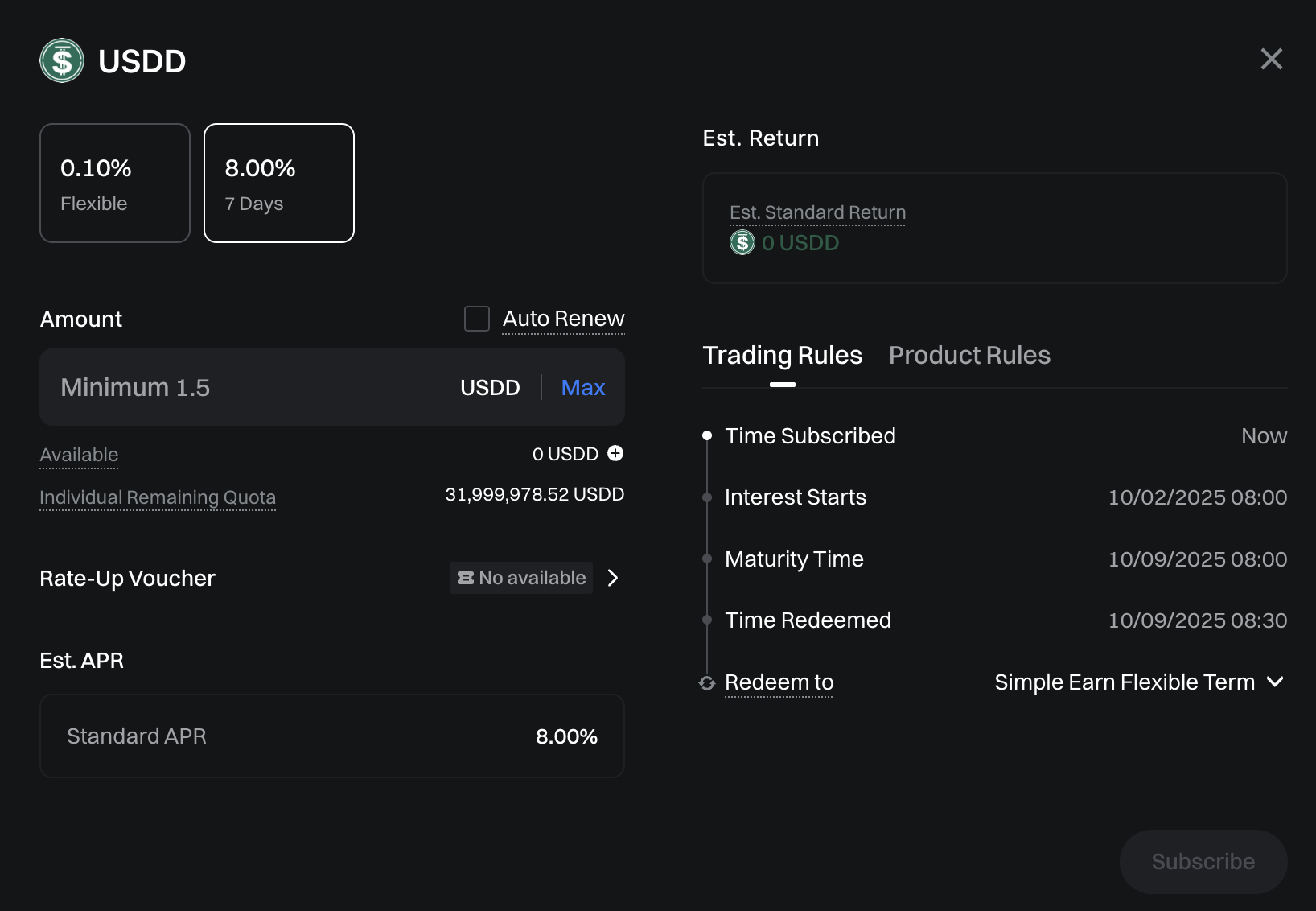Expand the Rate-Up Voucher chevron

coord(613,578)
